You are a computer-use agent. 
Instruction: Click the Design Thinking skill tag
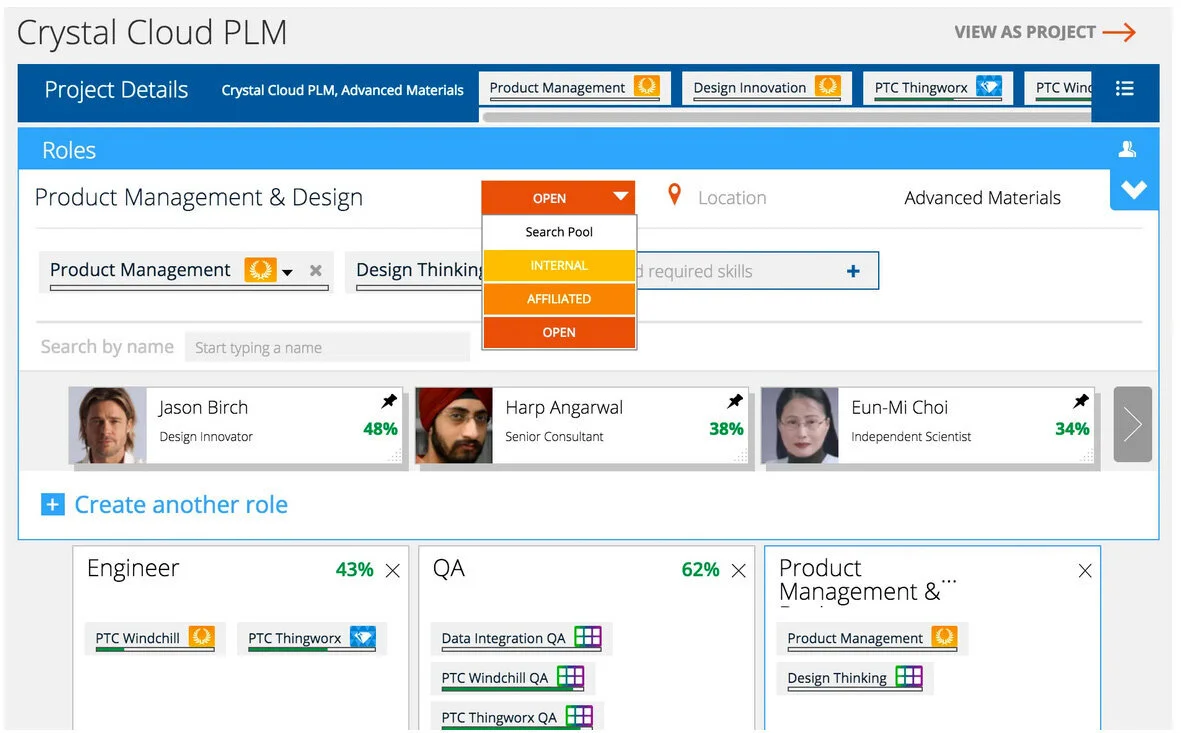(415, 271)
